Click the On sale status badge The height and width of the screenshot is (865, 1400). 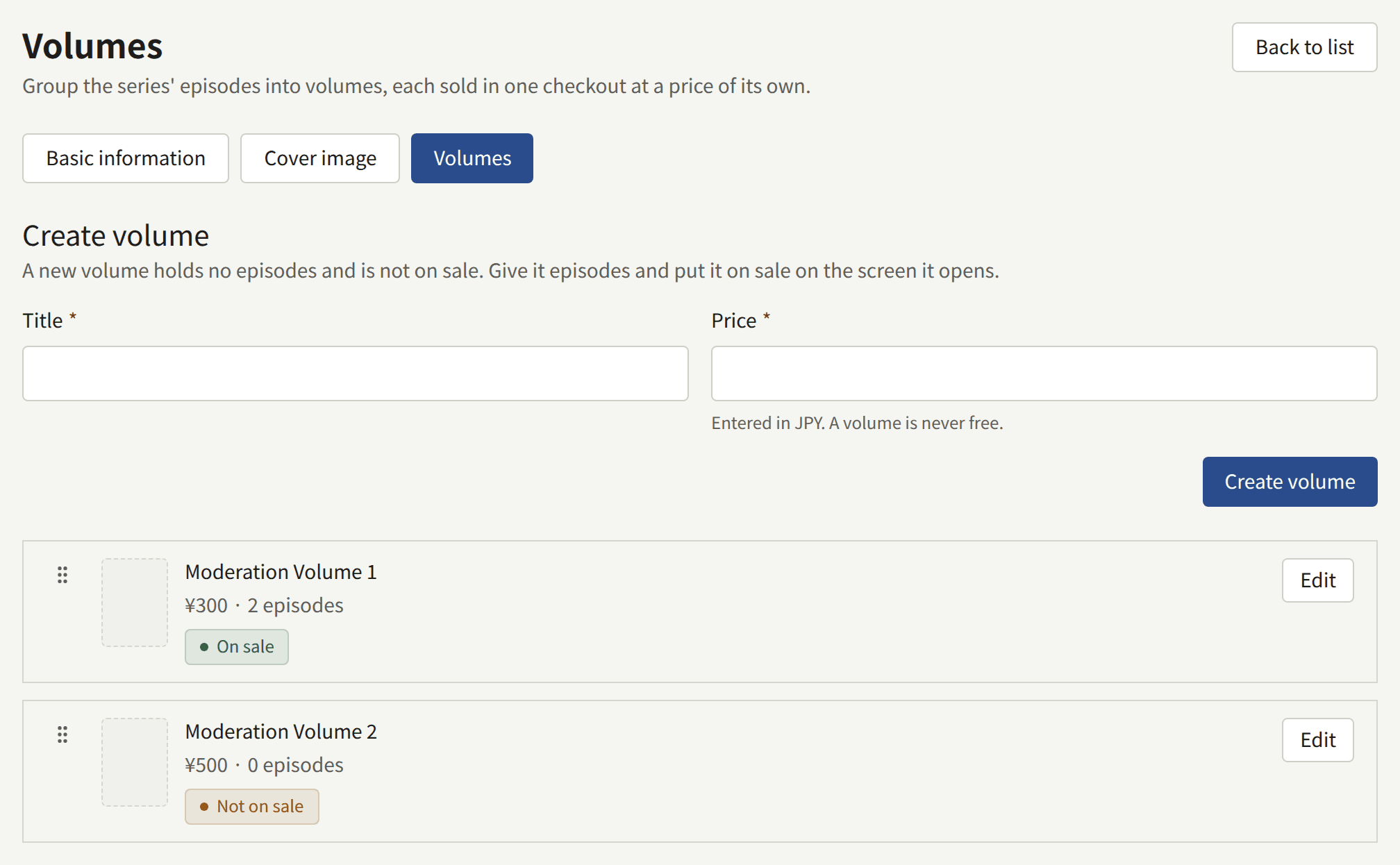(x=237, y=647)
